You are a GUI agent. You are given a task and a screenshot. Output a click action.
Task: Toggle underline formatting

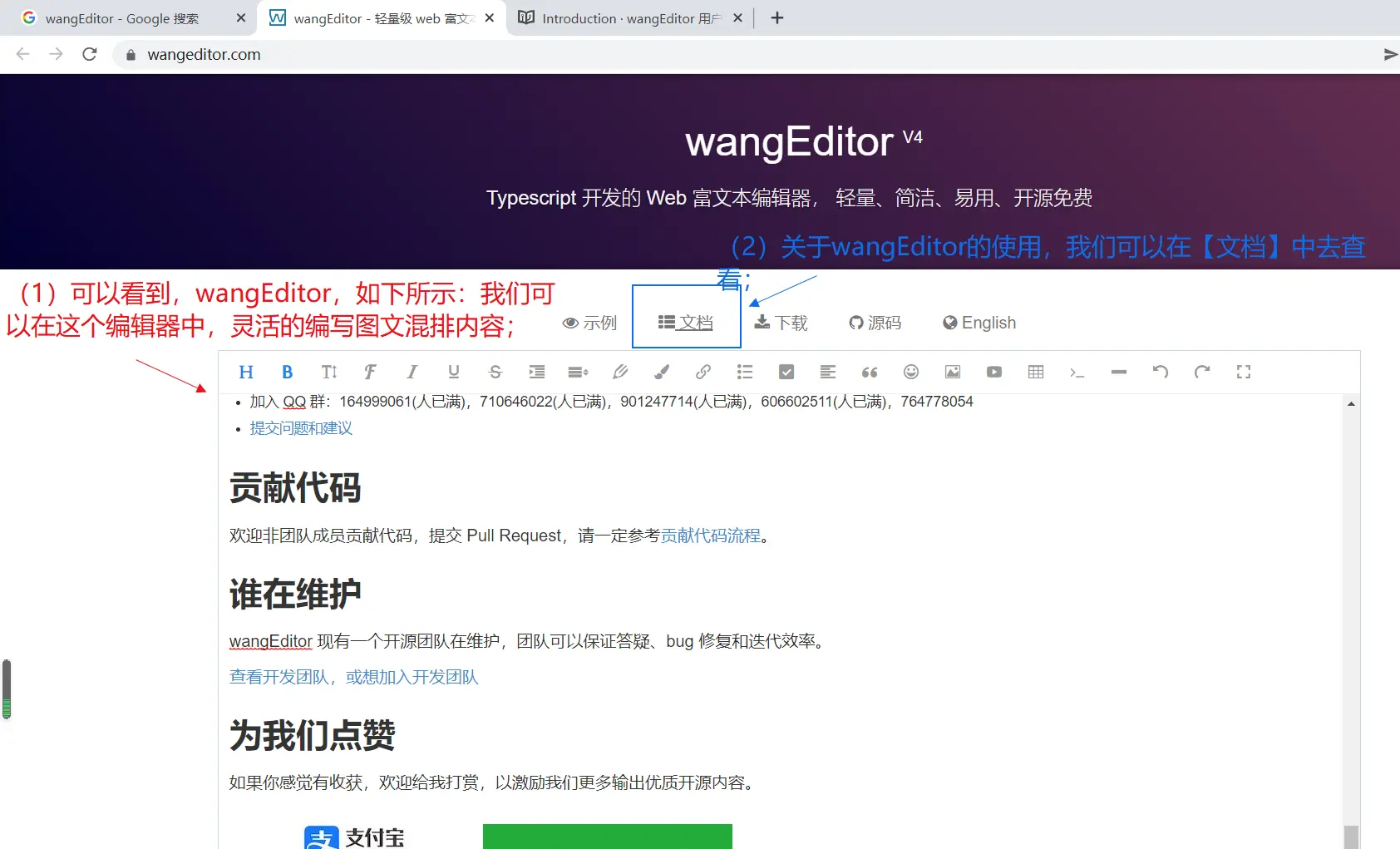point(454,372)
